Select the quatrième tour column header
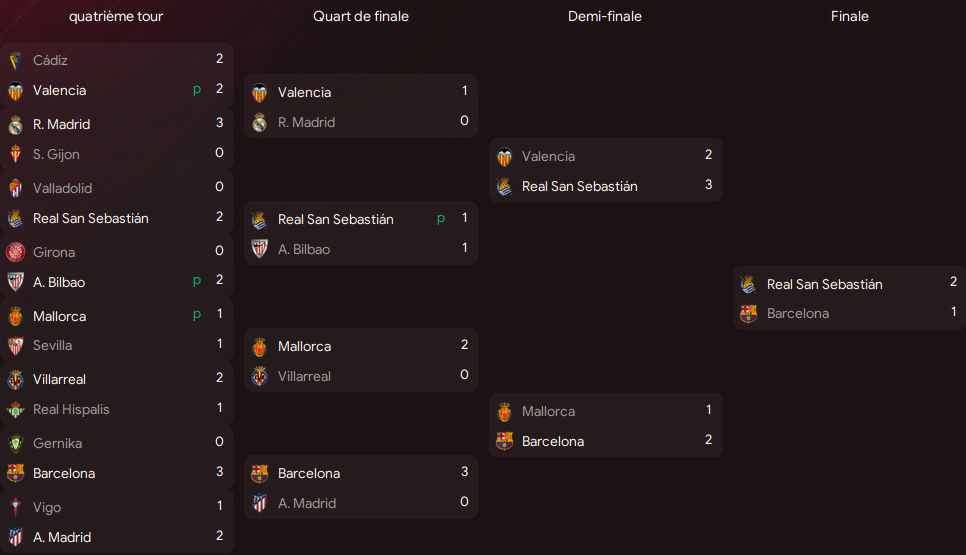 (x=116, y=16)
